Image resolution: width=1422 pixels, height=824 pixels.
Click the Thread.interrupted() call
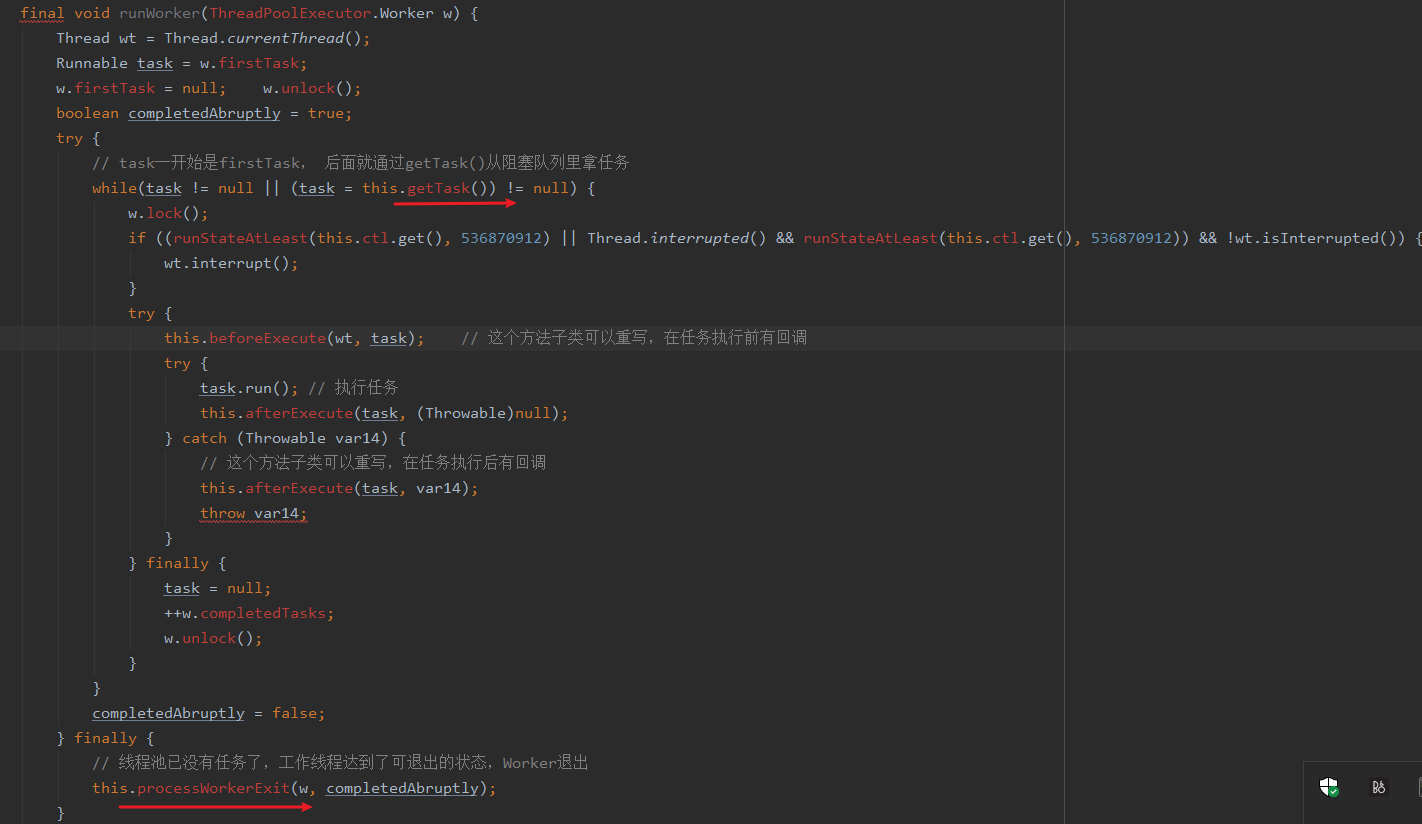677,238
